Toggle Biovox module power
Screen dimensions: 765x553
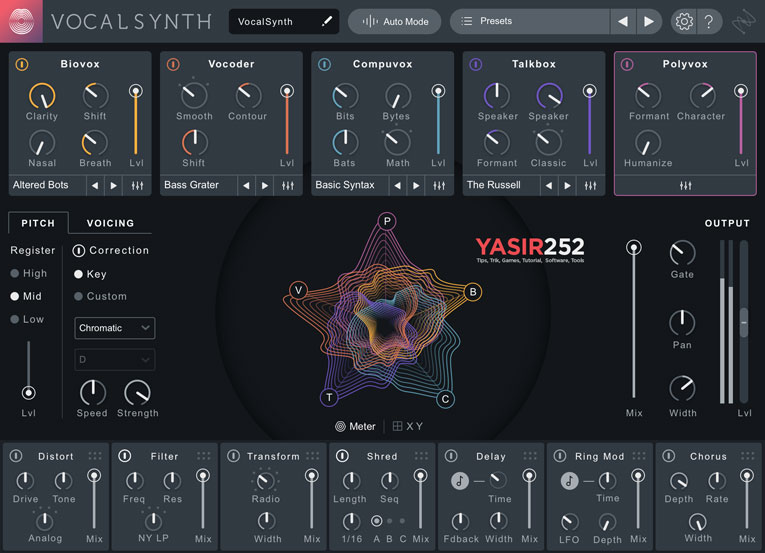click(x=22, y=64)
